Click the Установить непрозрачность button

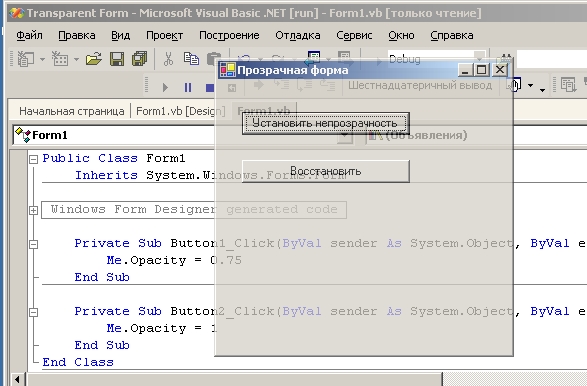click(x=325, y=123)
